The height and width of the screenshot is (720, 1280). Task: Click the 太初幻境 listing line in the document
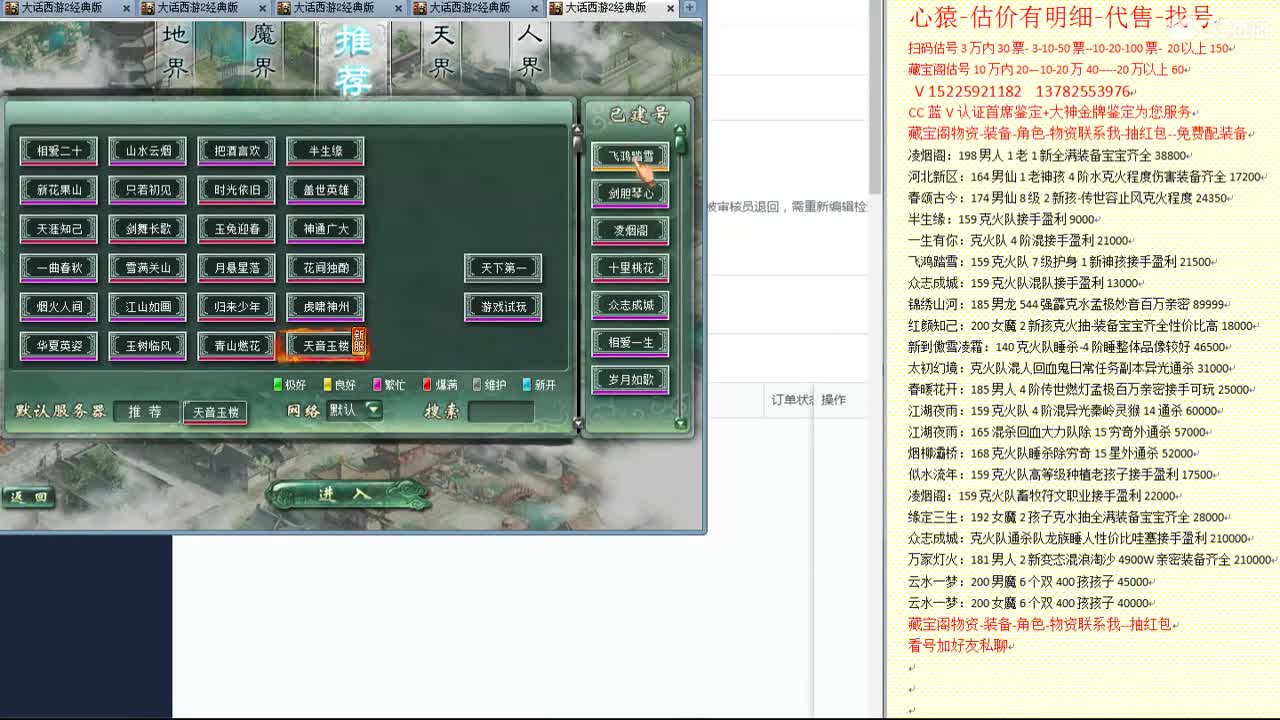1072,368
